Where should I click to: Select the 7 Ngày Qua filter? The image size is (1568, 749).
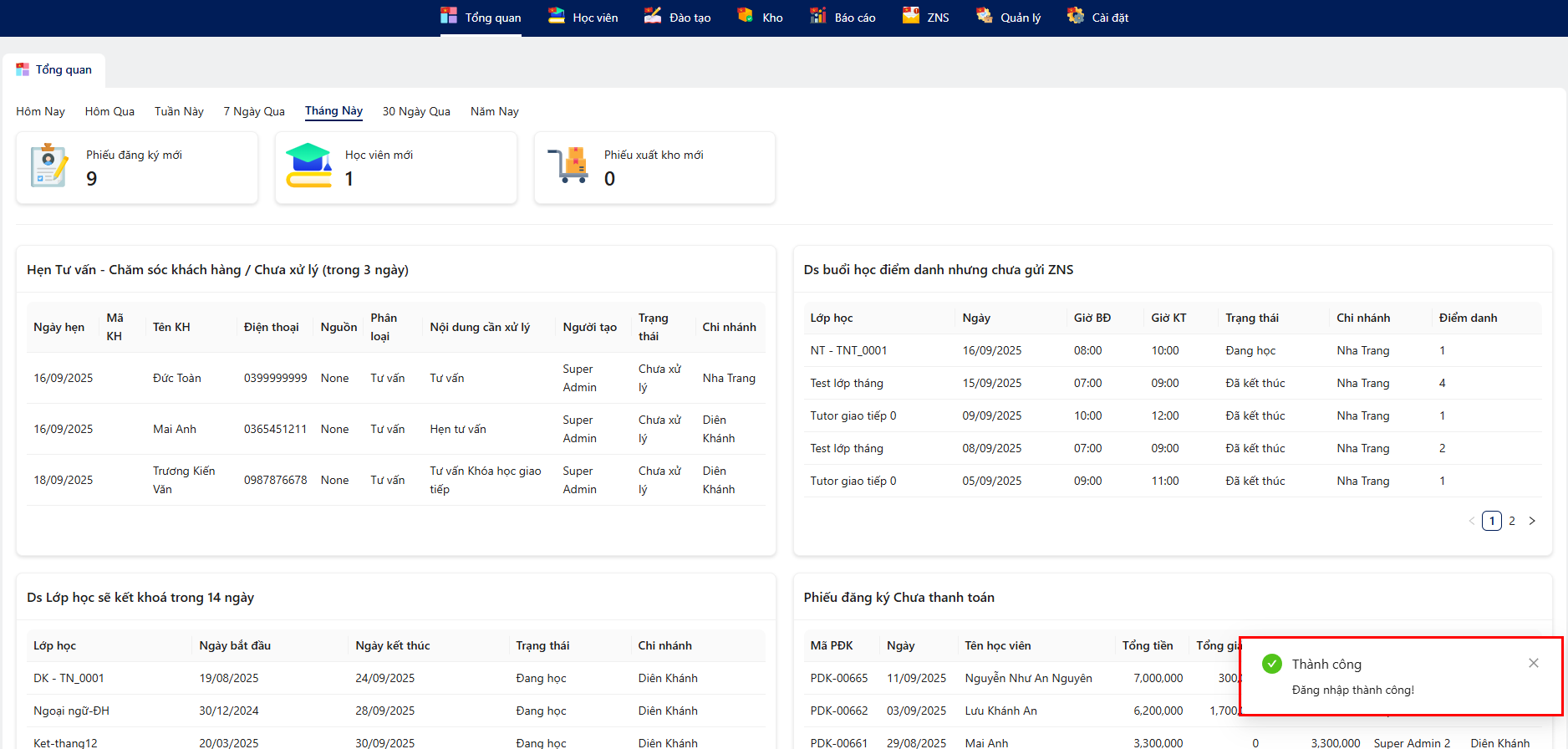pos(254,111)
